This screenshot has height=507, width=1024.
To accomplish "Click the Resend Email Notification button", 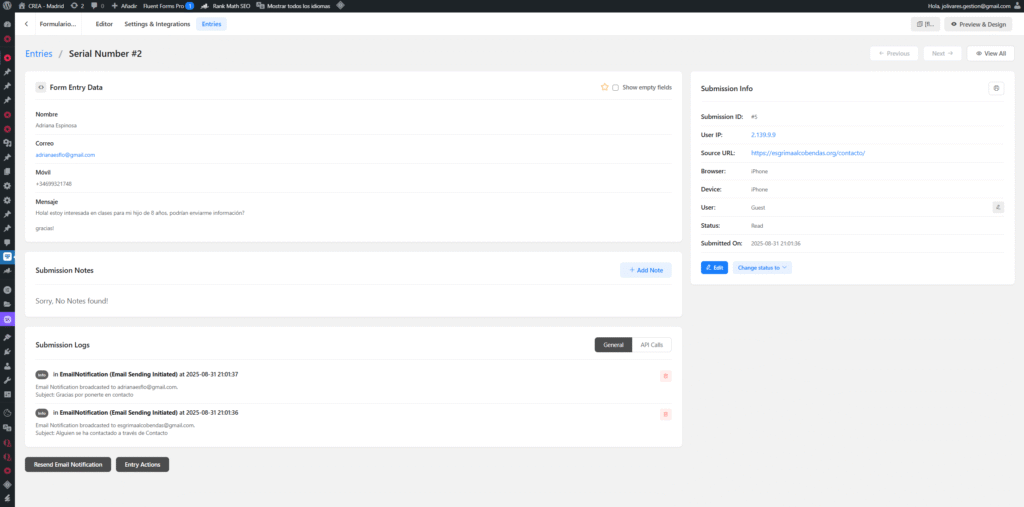I will coord(68,464).
